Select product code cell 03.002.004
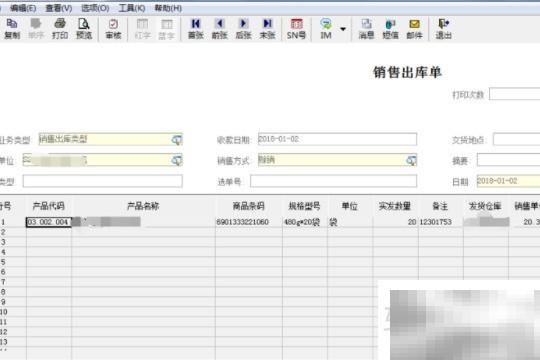The height and width of the screenshot is (360, 540). [49, 222]
